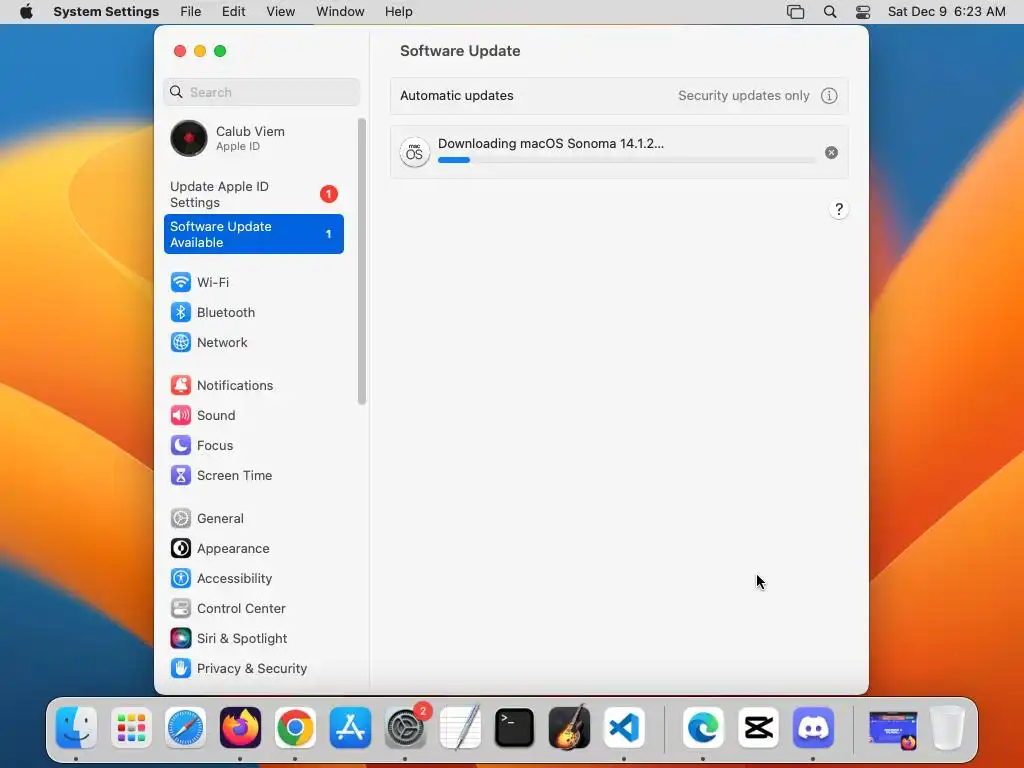Open Discord from the Dock
The width and height of the screenshot is (1024, 768).
(x=813, y=727)
